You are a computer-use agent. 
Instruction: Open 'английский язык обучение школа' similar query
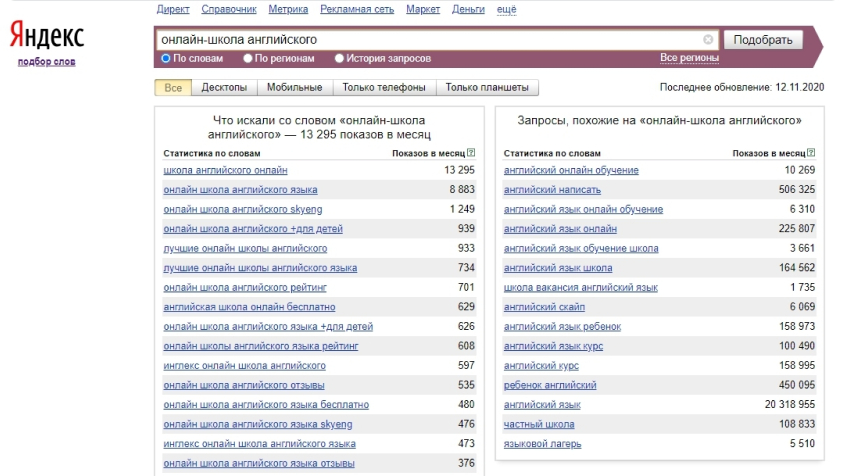tap(581, 248)
